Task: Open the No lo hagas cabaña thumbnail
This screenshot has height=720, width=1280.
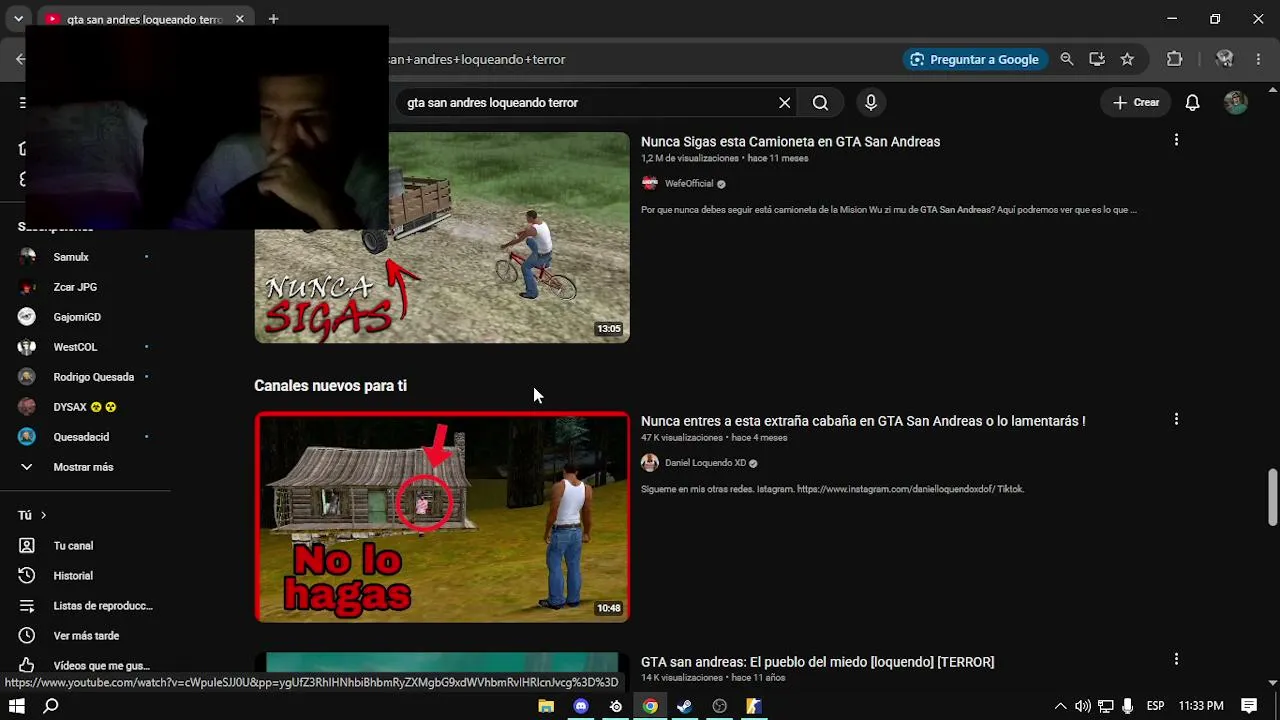Action: pyautogui.click(x=442, y=517)
